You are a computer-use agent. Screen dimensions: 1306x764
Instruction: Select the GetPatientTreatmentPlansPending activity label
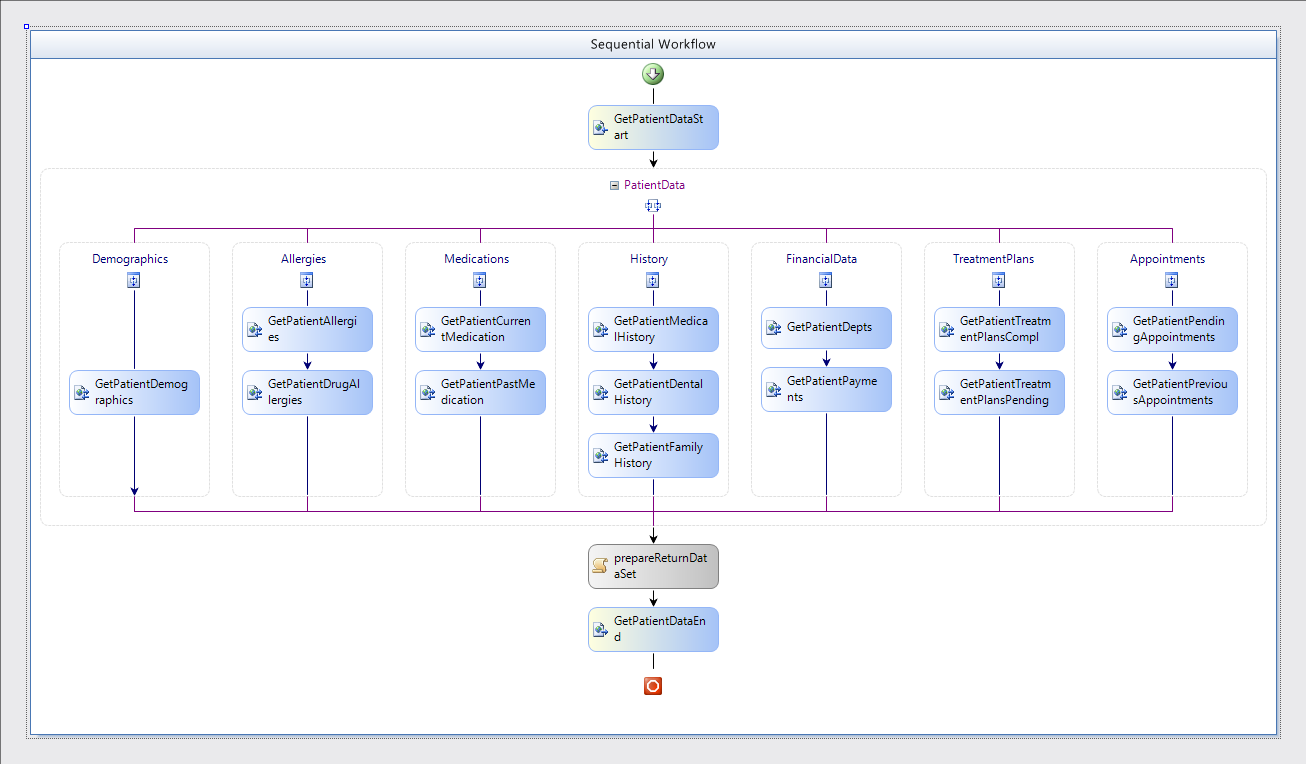tap(1005, 392)
